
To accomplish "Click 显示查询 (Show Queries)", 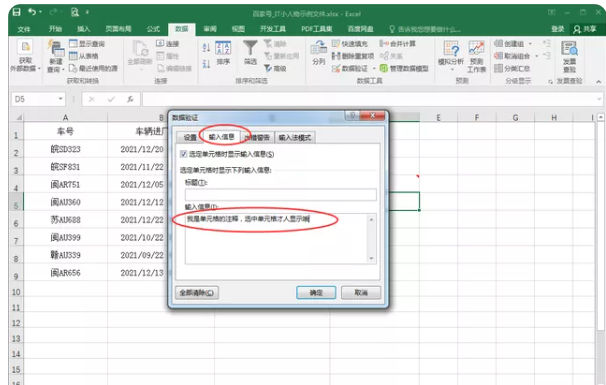I will coord(87,44).
